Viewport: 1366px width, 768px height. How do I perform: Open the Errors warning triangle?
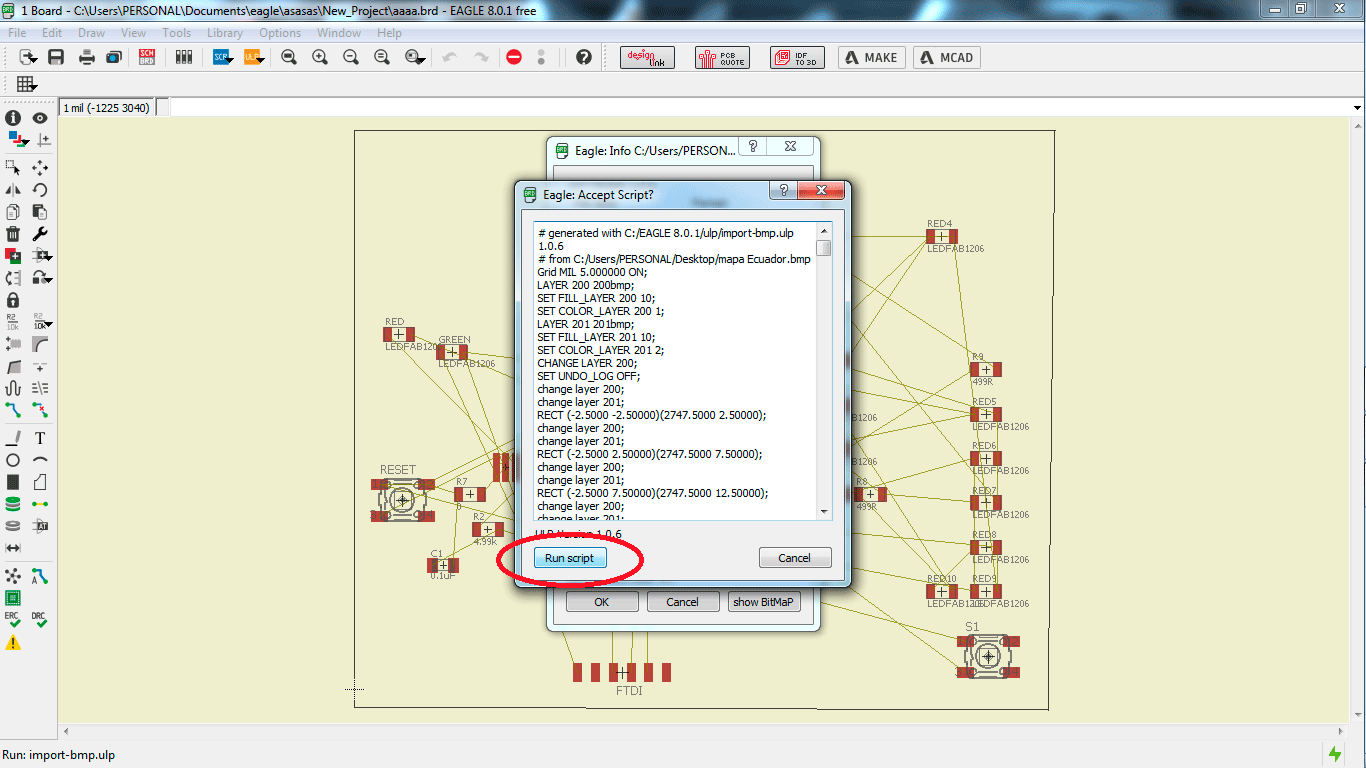click(x=13, y=643)
